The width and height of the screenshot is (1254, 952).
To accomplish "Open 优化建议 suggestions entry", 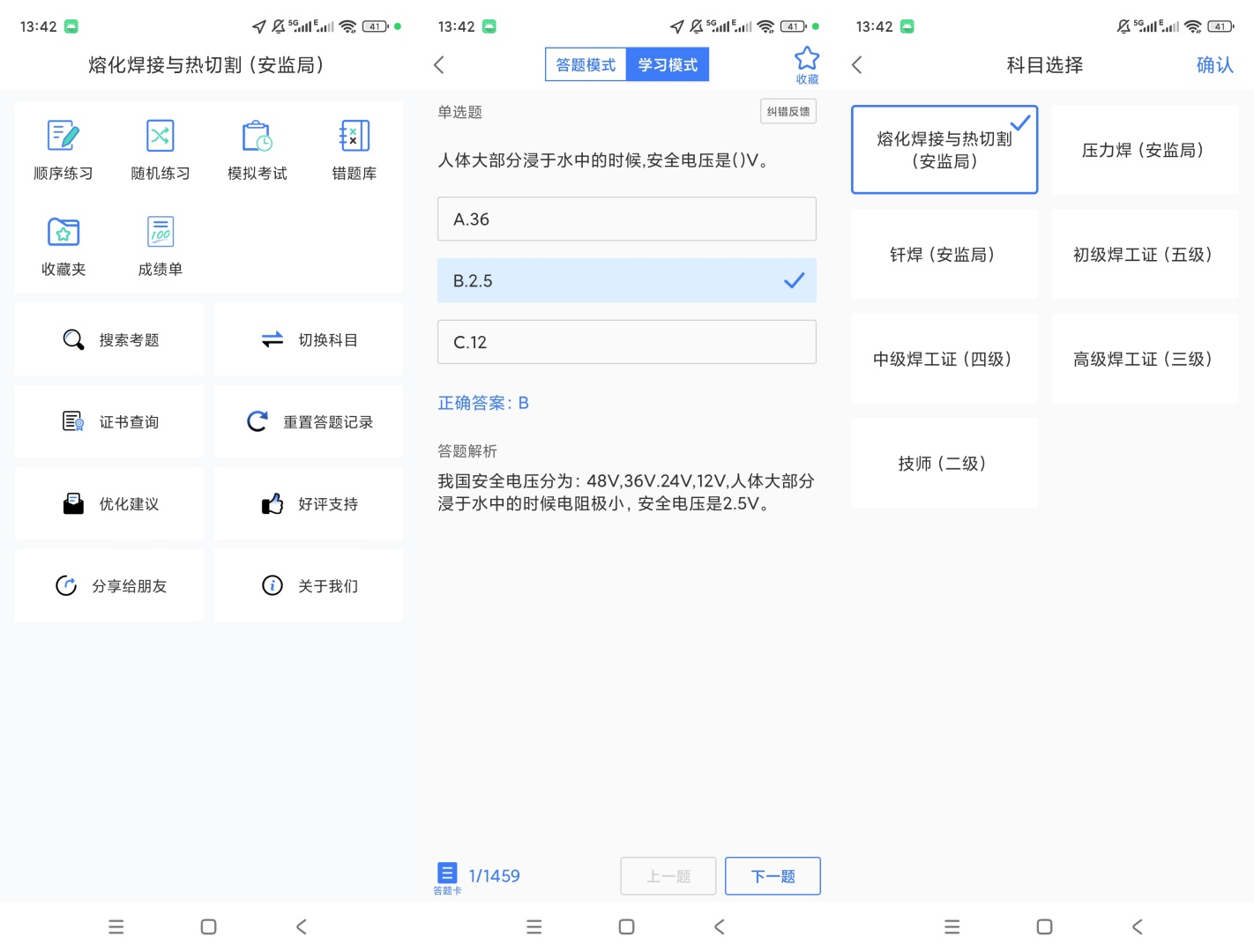I will [109, 504].
